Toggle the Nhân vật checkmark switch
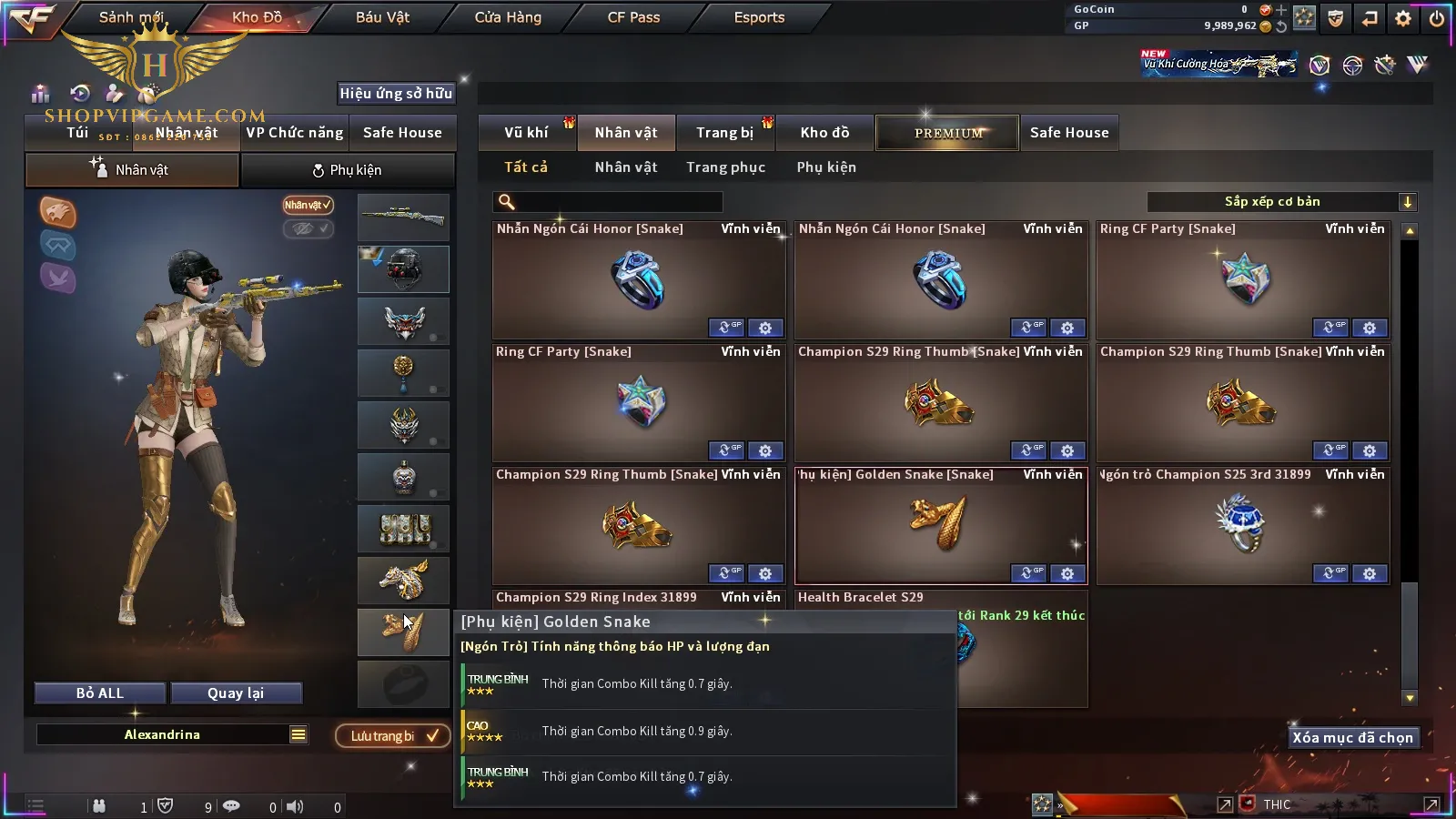This screenshot has width=1456, height=819. tap(308, 205)
